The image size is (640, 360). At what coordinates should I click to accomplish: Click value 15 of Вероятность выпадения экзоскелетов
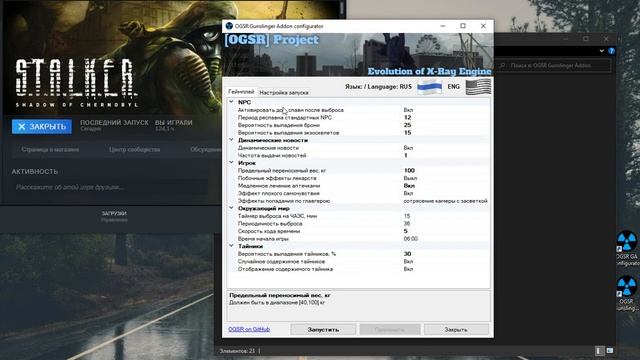(407, 133)
